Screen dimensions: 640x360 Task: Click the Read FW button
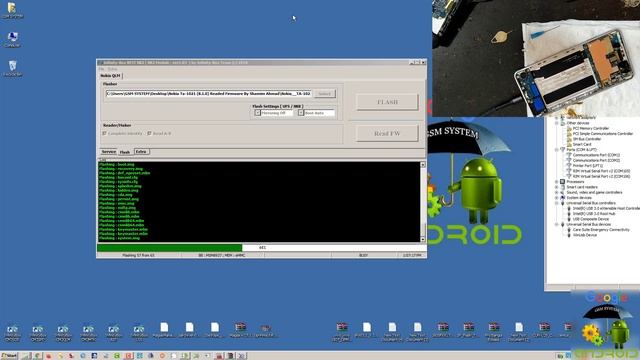pos(387,133)
